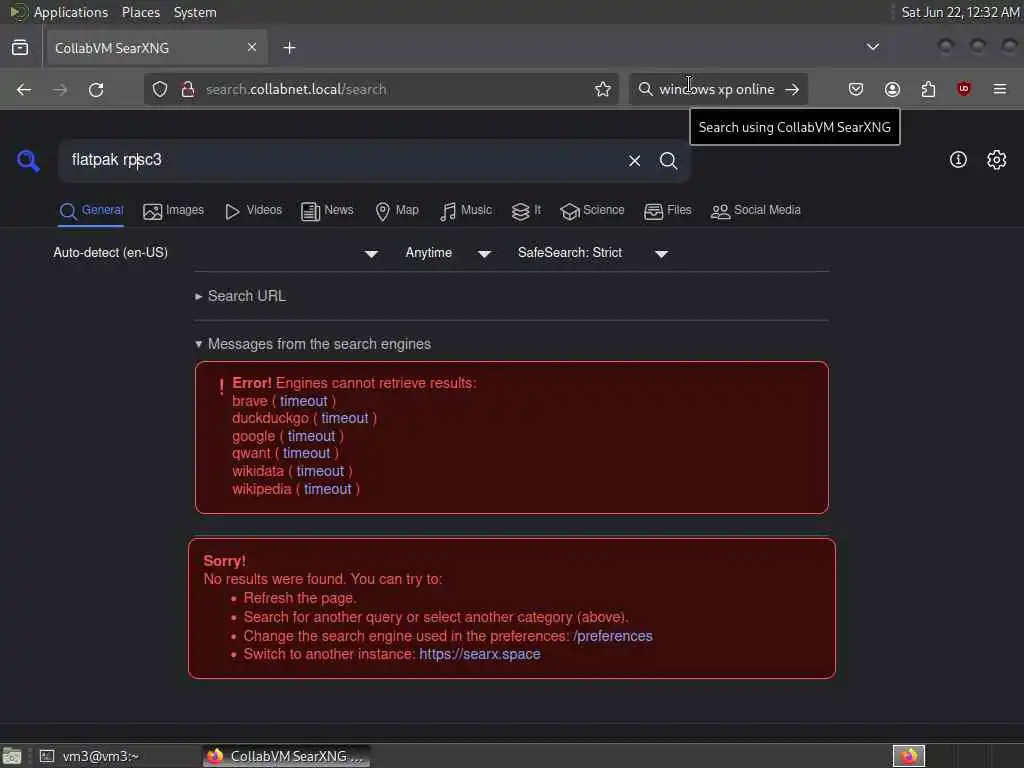Open the uBlock Origin extension icon
The width and height of the screenshot is (1024, 768).
tap(964, 89)
